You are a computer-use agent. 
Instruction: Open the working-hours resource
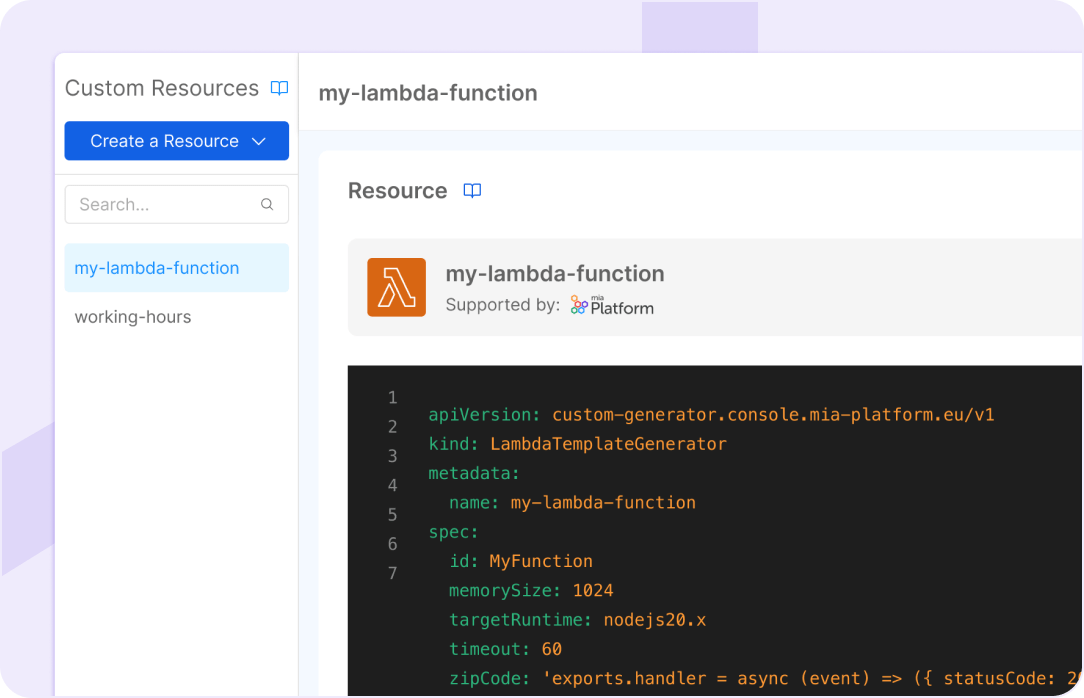coord(133,317)
